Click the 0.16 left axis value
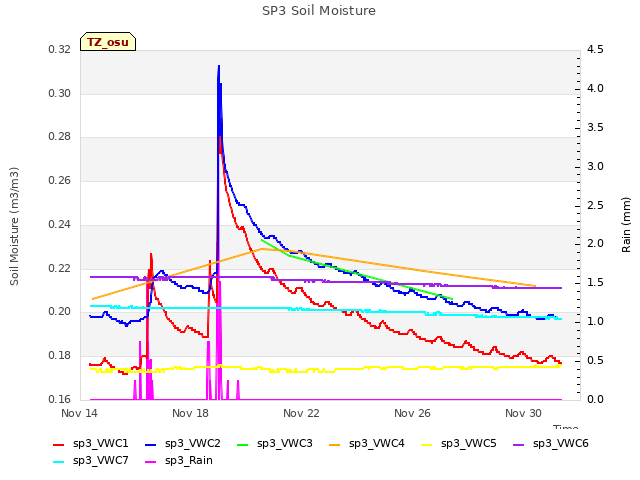640x480 pixels. [x=60, y=399]
